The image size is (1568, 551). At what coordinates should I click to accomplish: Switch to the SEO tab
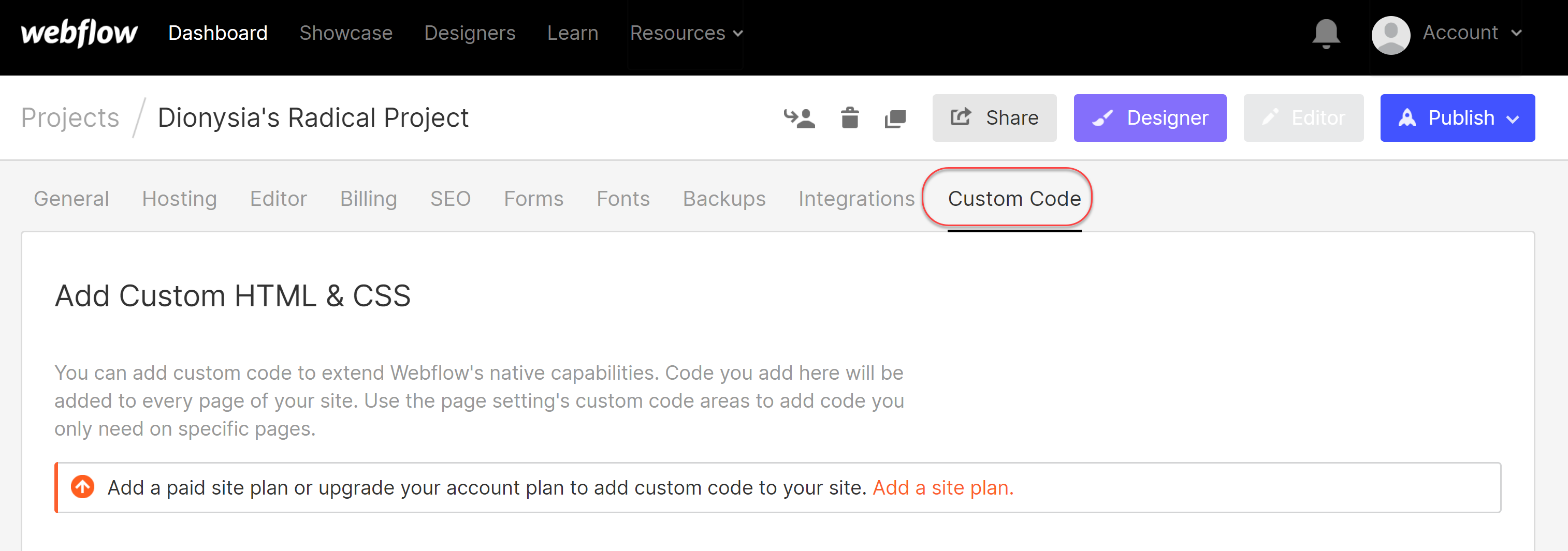[451, 199]
